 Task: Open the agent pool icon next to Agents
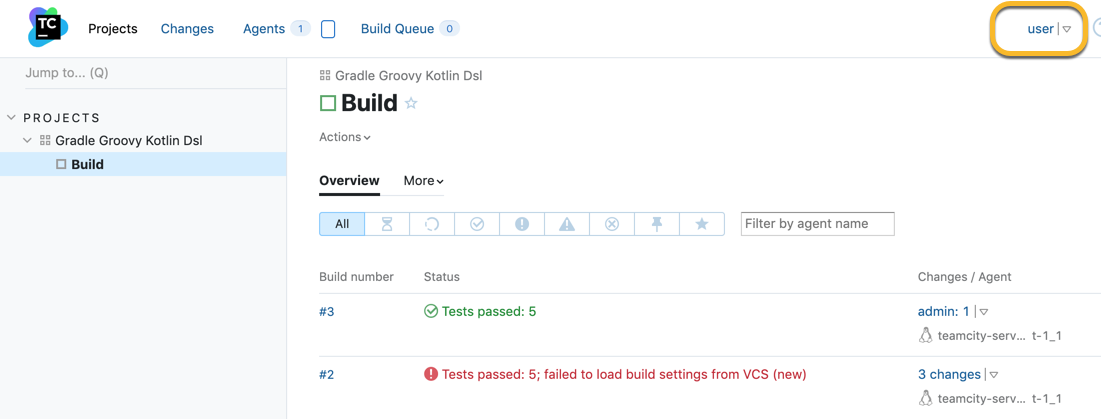(328, 29)
